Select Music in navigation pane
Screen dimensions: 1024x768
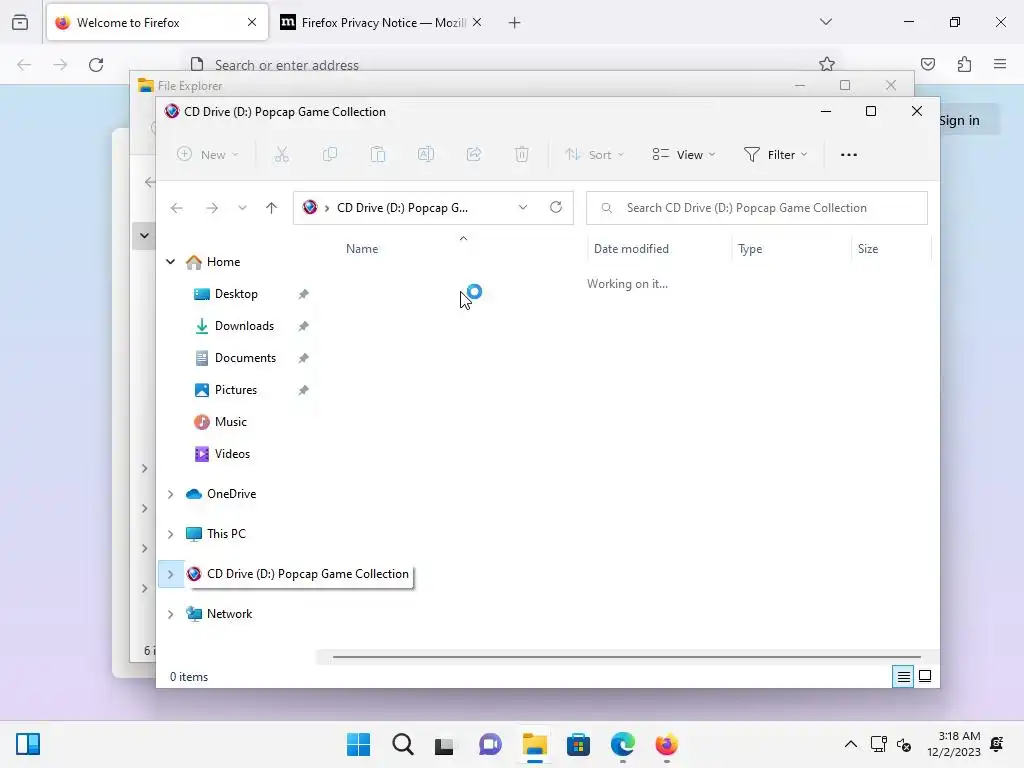coord(230,422)
